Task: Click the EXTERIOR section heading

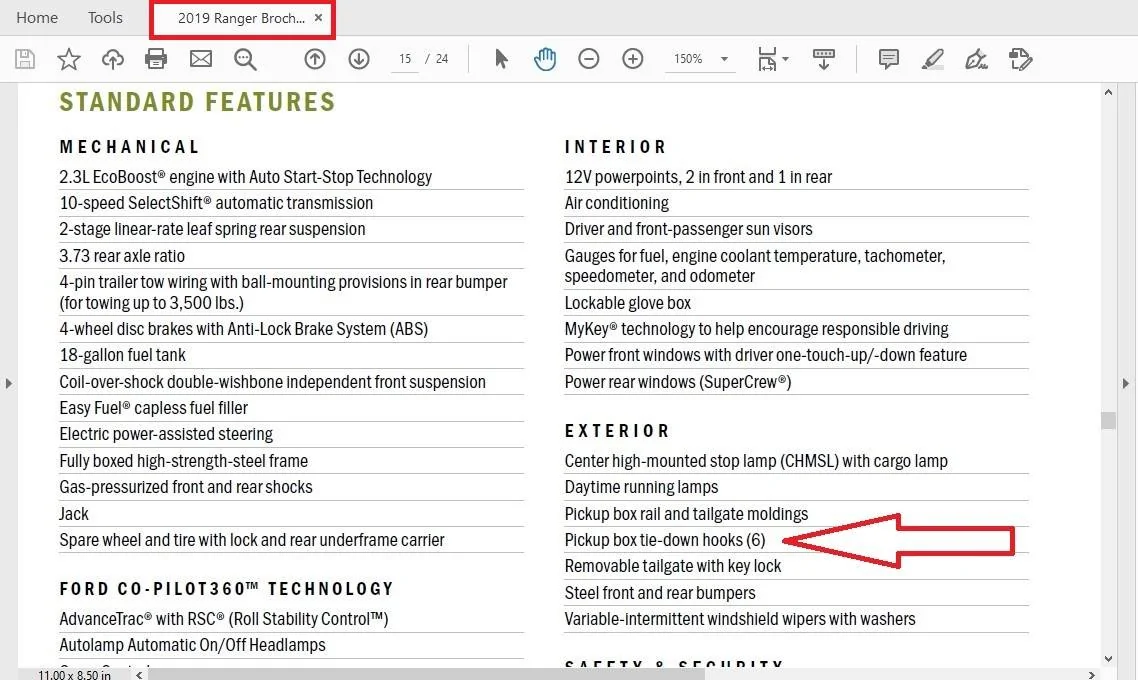Action: 617,431
